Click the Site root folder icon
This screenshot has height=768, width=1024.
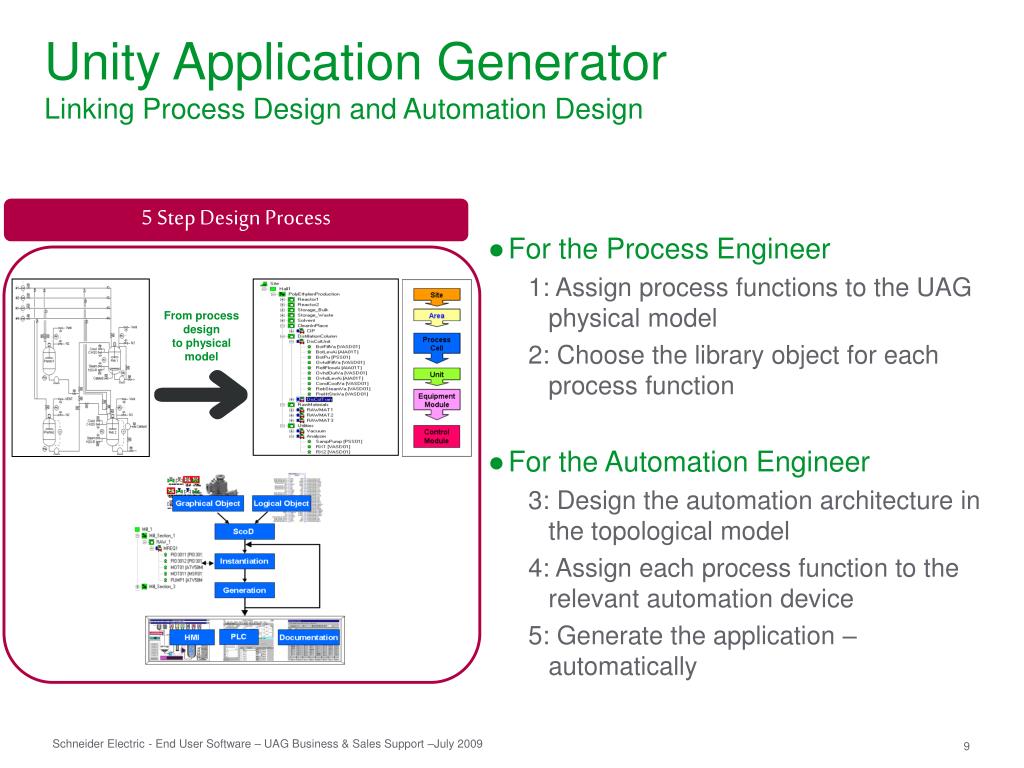tap(263, 283)
